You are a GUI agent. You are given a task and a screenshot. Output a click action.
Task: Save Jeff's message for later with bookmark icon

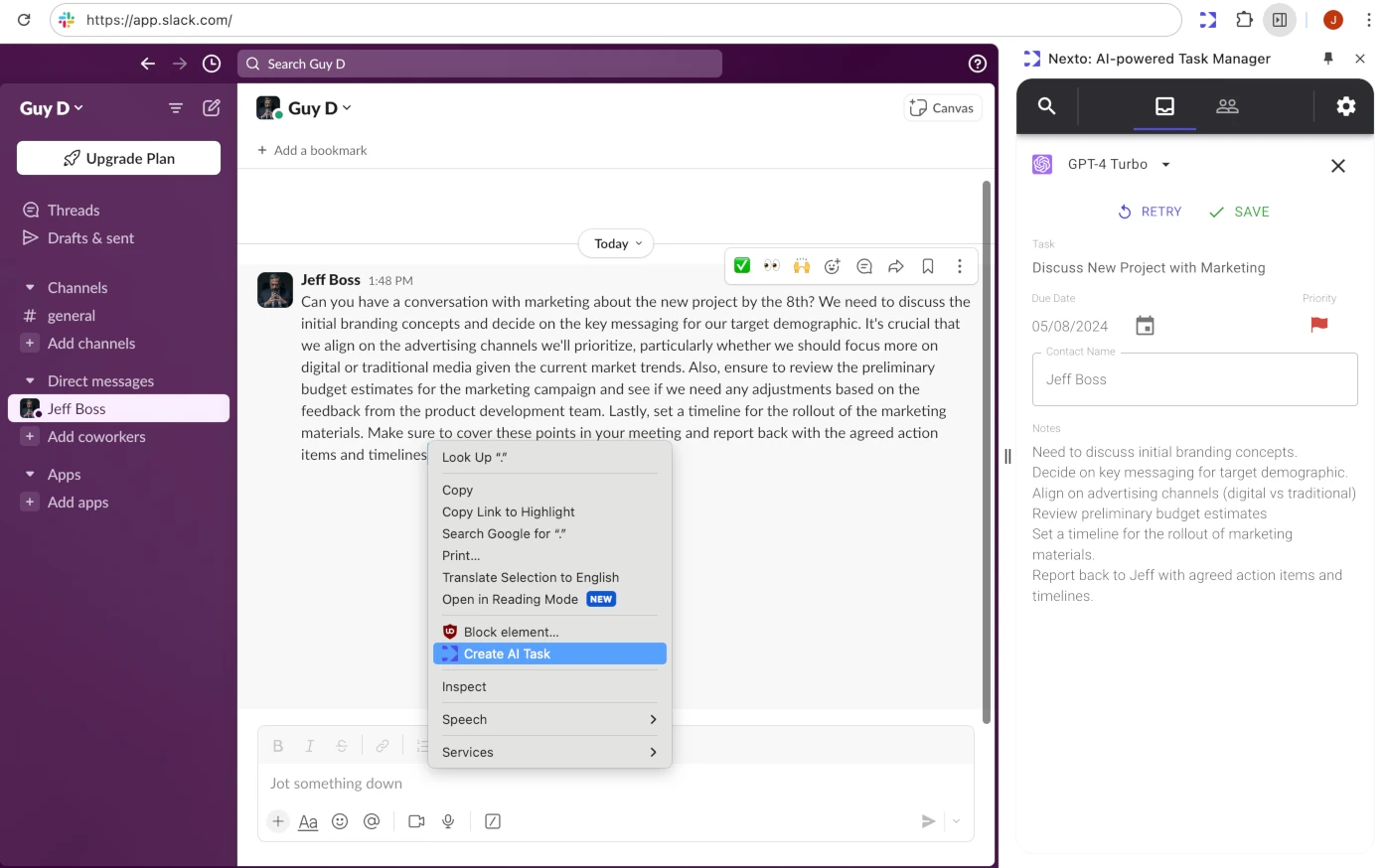point(927,265)
